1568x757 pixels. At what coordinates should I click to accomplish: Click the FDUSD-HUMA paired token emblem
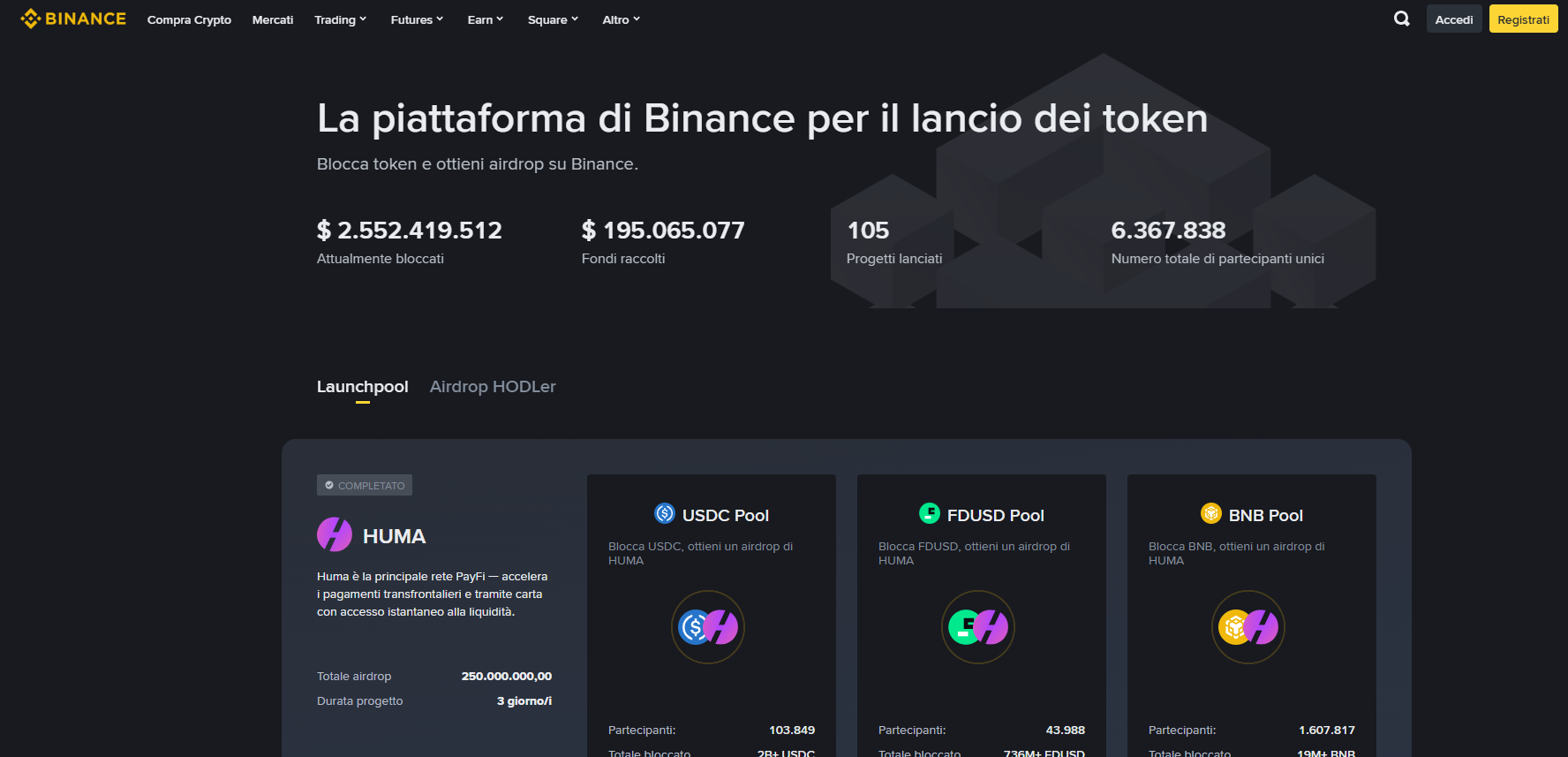coord(978,627)
